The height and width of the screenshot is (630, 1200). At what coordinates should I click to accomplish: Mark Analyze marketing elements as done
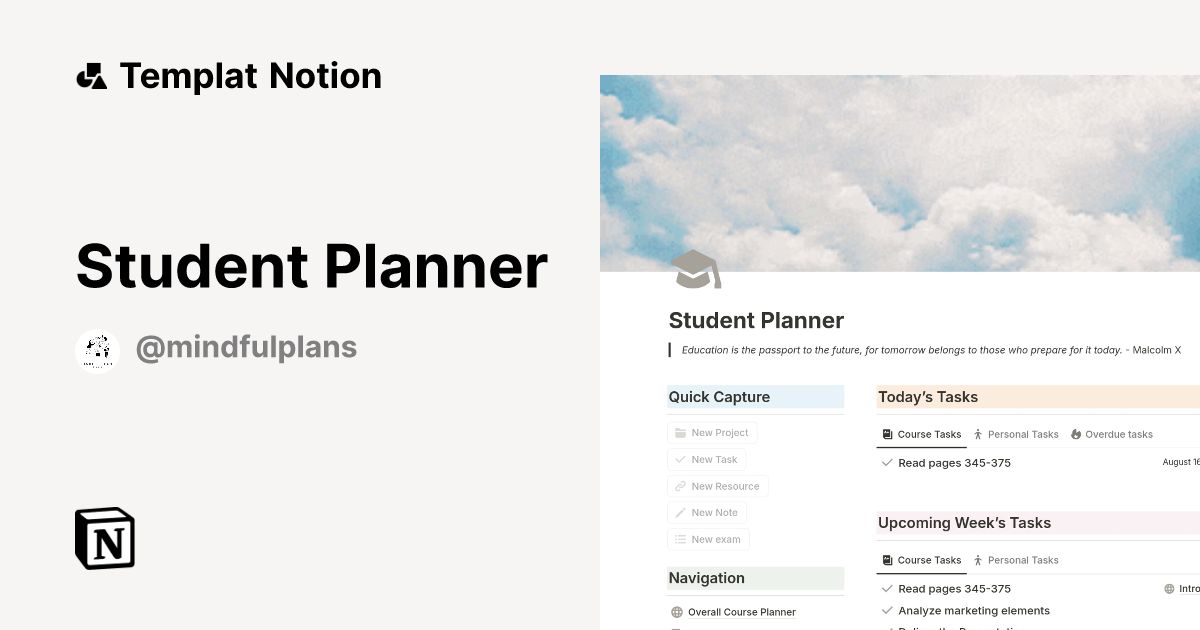coord(887,610)
